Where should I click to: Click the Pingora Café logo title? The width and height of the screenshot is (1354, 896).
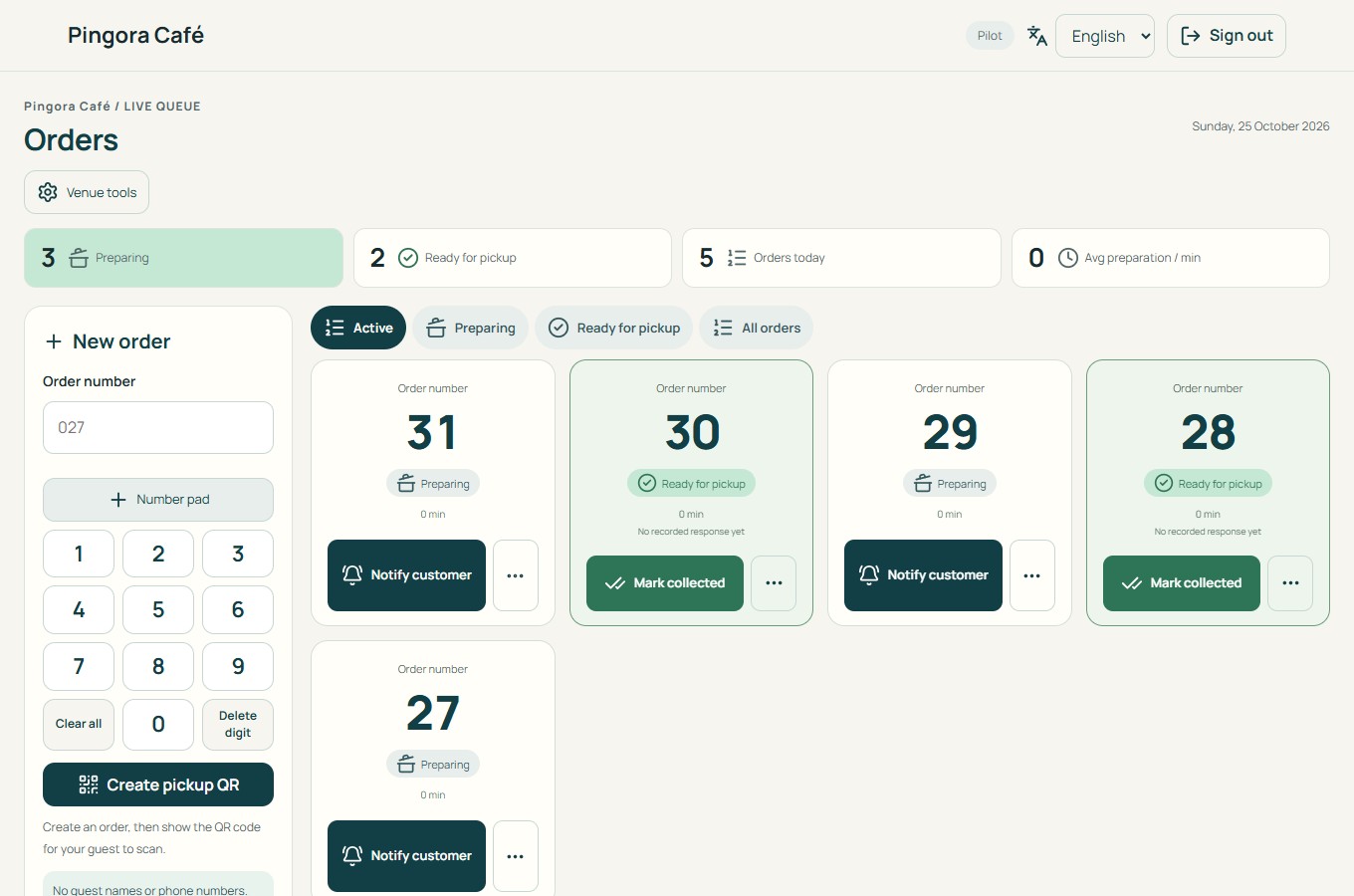click(135, 36)
